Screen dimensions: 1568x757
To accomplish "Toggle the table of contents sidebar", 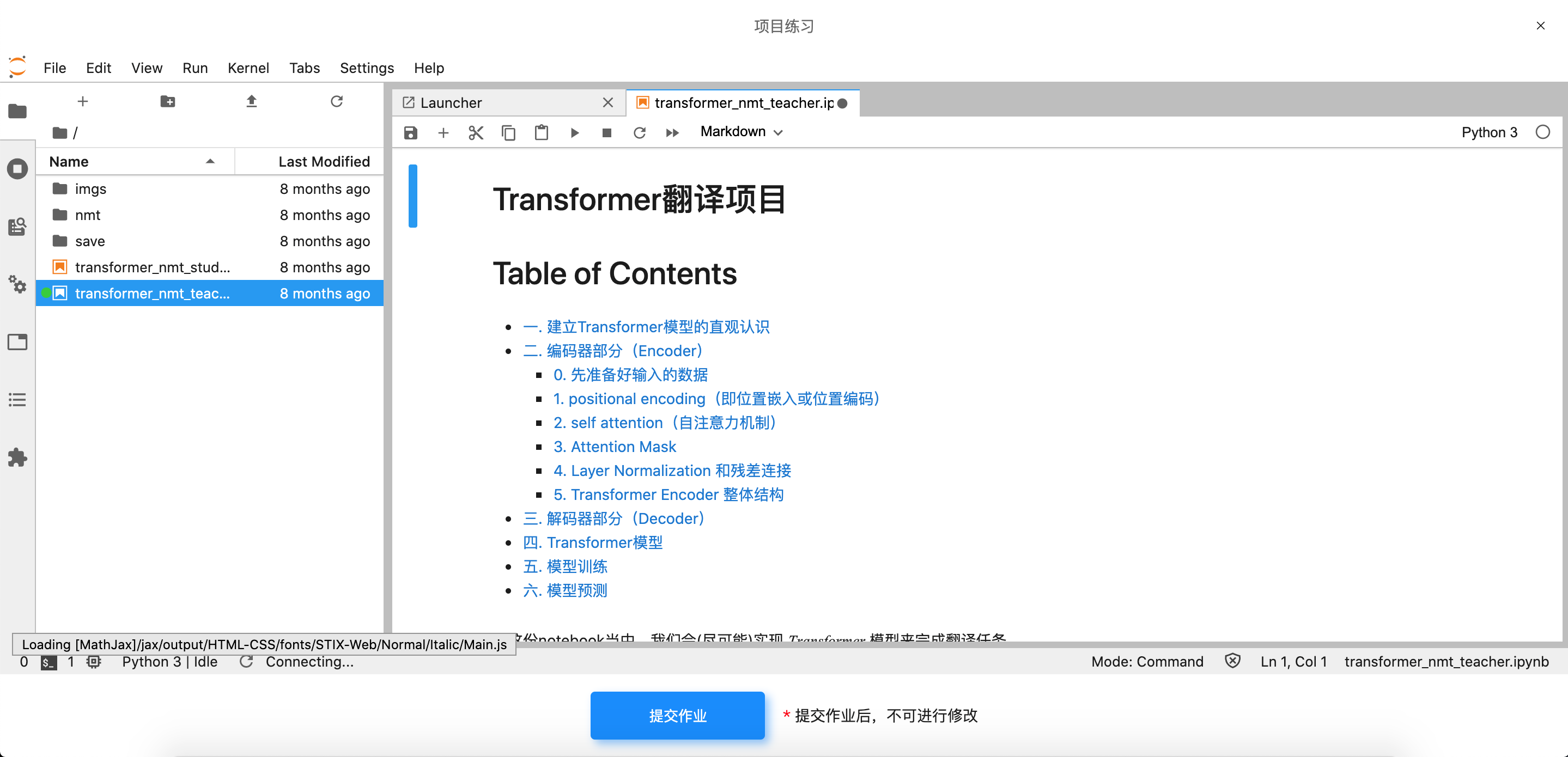I will [x=17, y=399].
